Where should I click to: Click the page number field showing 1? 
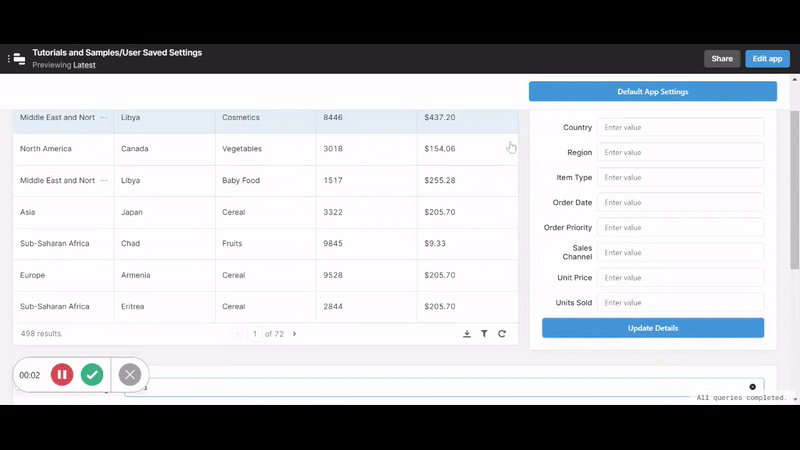(x=255, y=334)
